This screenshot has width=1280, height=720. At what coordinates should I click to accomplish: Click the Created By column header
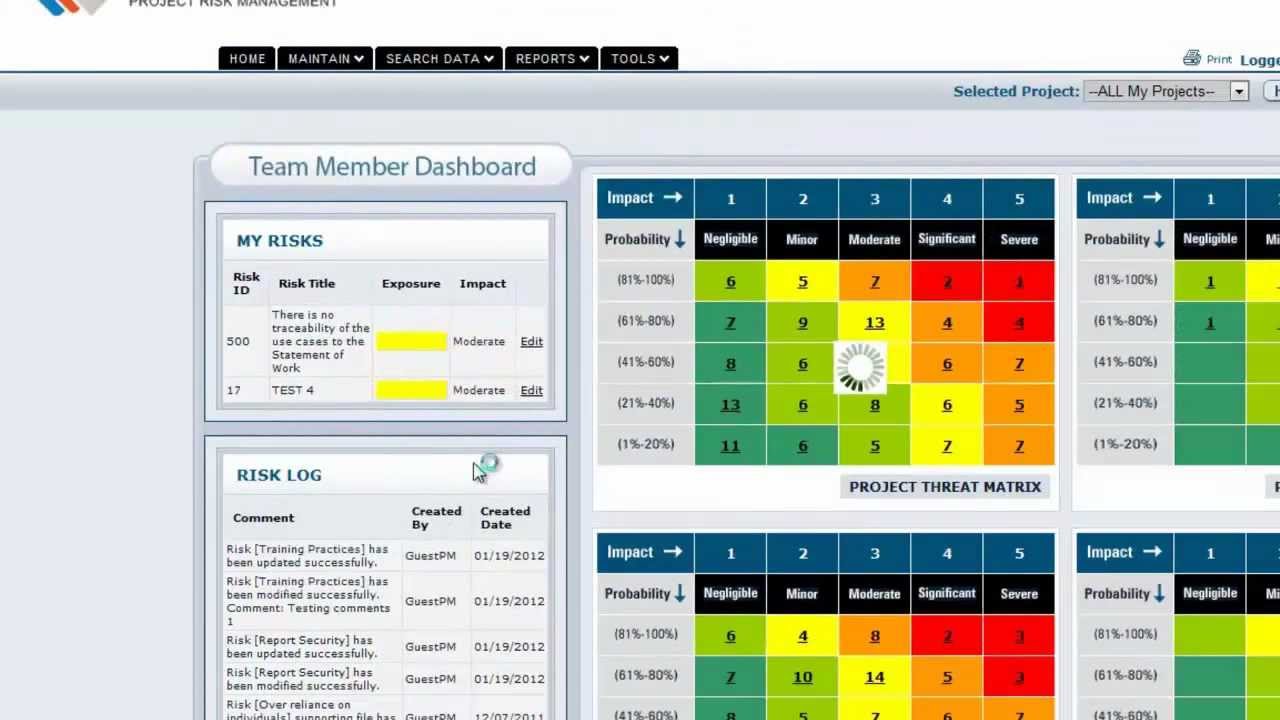[x=436, y=517]
